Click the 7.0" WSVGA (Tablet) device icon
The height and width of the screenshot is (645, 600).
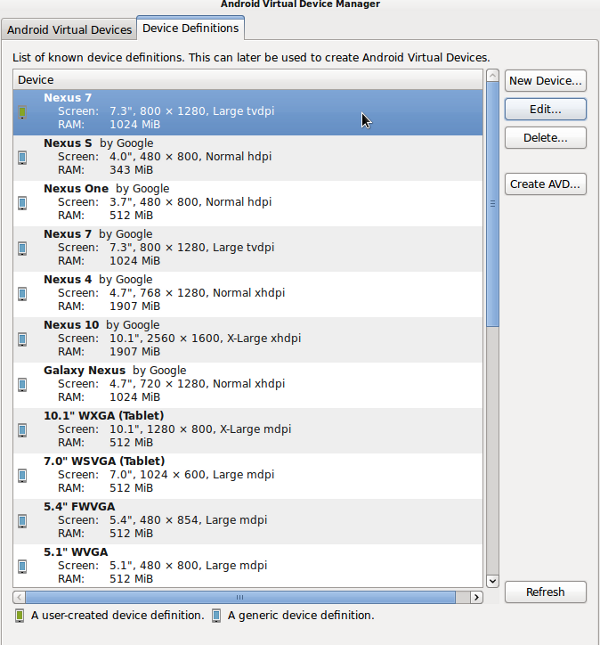point(23,476)
